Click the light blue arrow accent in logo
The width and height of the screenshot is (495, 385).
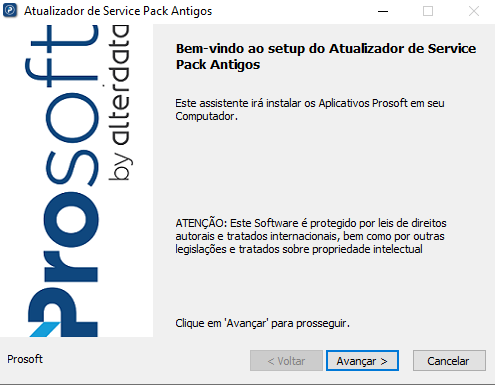45,329
